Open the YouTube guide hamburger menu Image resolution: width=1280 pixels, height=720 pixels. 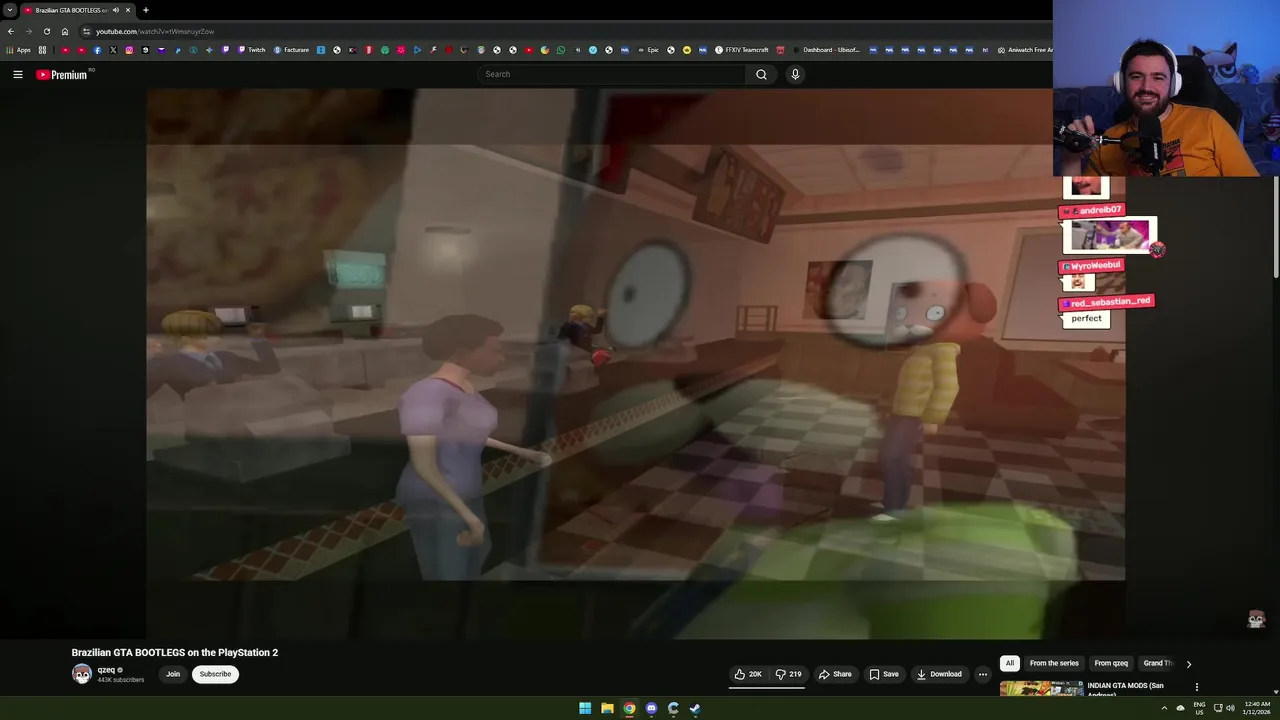coord(17,74)
